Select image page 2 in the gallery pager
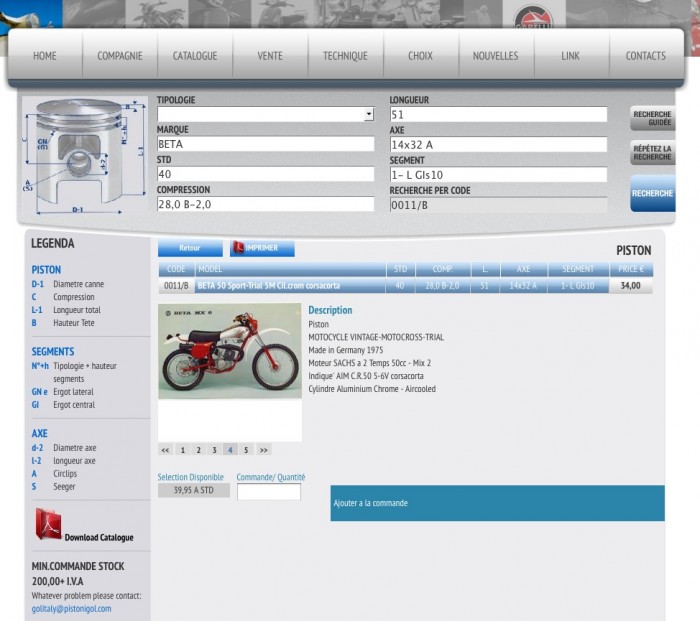Image resolution: width=700 pixels, height=621 pixels. point(198,450)
